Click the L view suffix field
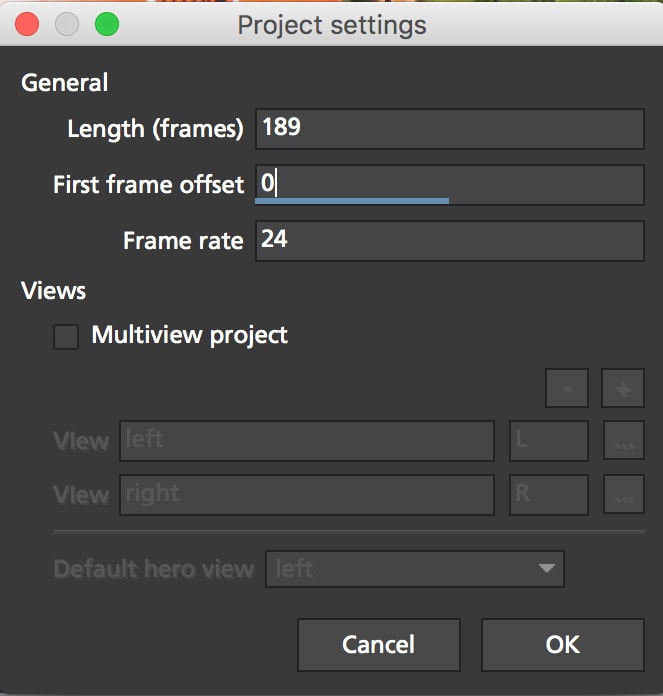Screen dimensions: 663x696 point(548,440)
